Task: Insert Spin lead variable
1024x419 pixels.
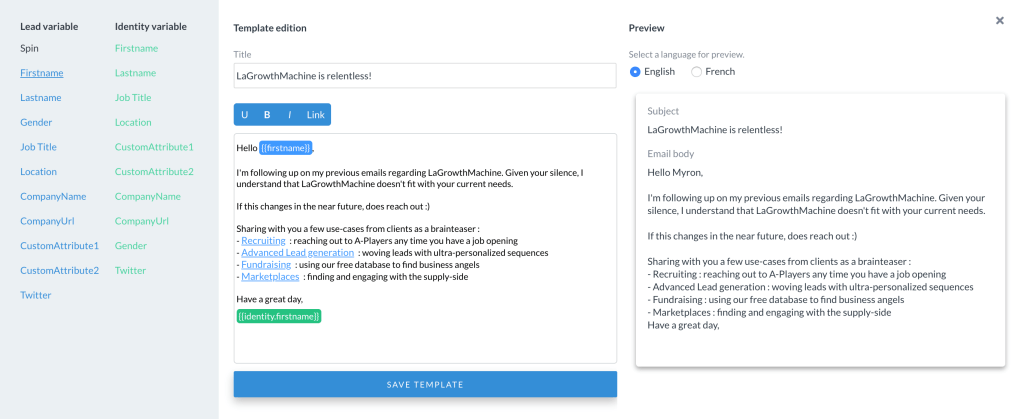Action: (30, 48)
